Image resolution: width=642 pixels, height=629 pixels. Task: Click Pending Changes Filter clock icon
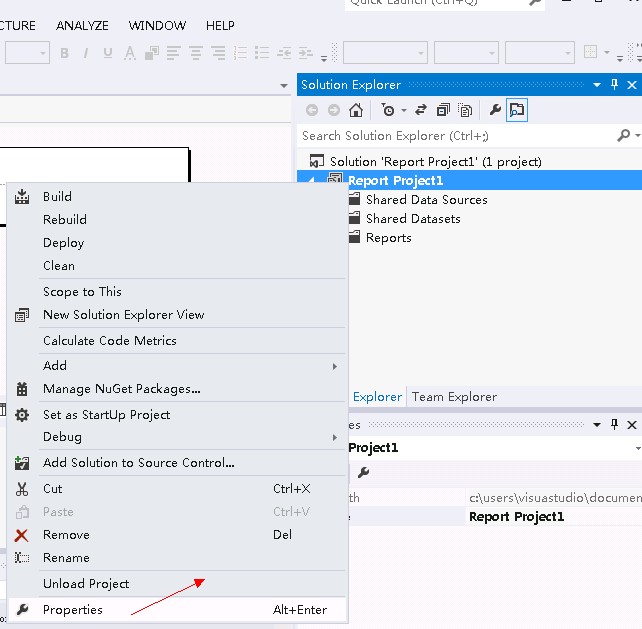click(388, 110)
